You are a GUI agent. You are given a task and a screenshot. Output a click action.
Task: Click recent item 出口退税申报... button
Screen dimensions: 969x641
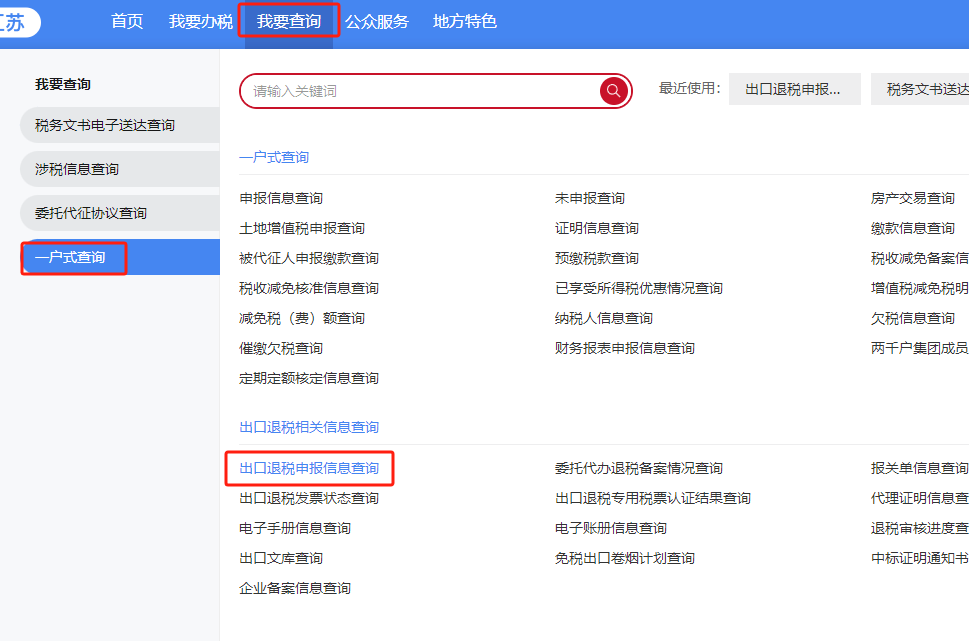tap(793, 89)
